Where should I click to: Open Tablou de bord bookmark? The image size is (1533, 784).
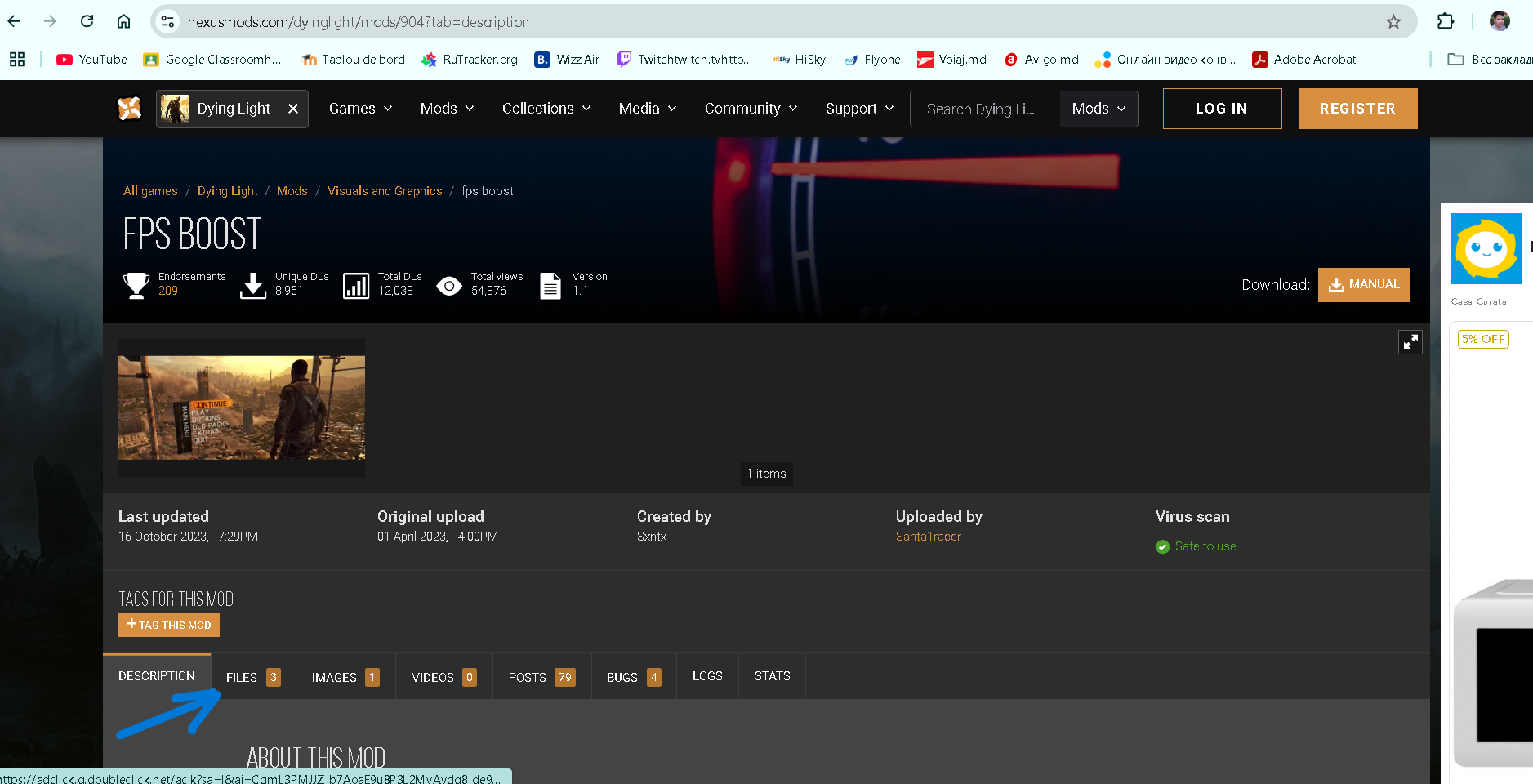click(353, 60)
